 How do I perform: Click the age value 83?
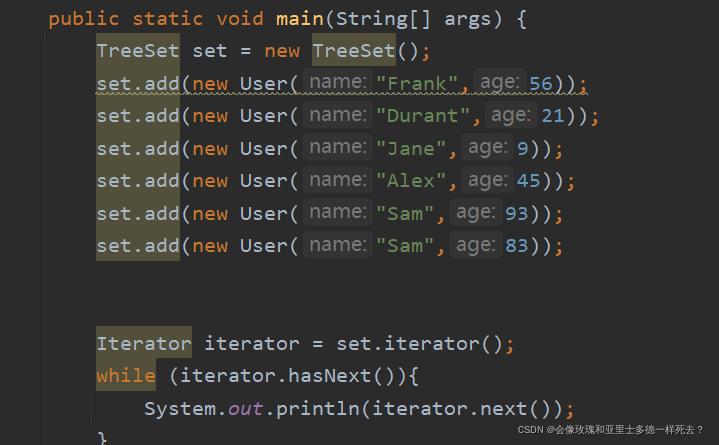pyautogui.click(x=517, y=246)
